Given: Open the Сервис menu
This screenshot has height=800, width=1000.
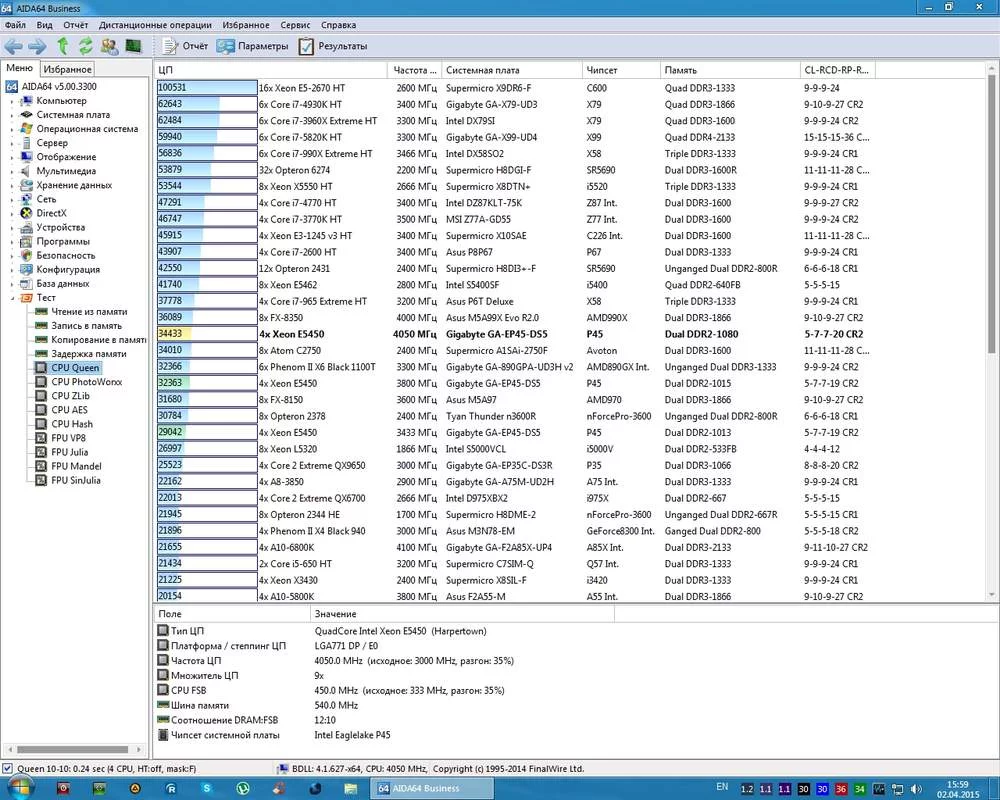Looking at the screenshot, I should (x=295, y=25).
